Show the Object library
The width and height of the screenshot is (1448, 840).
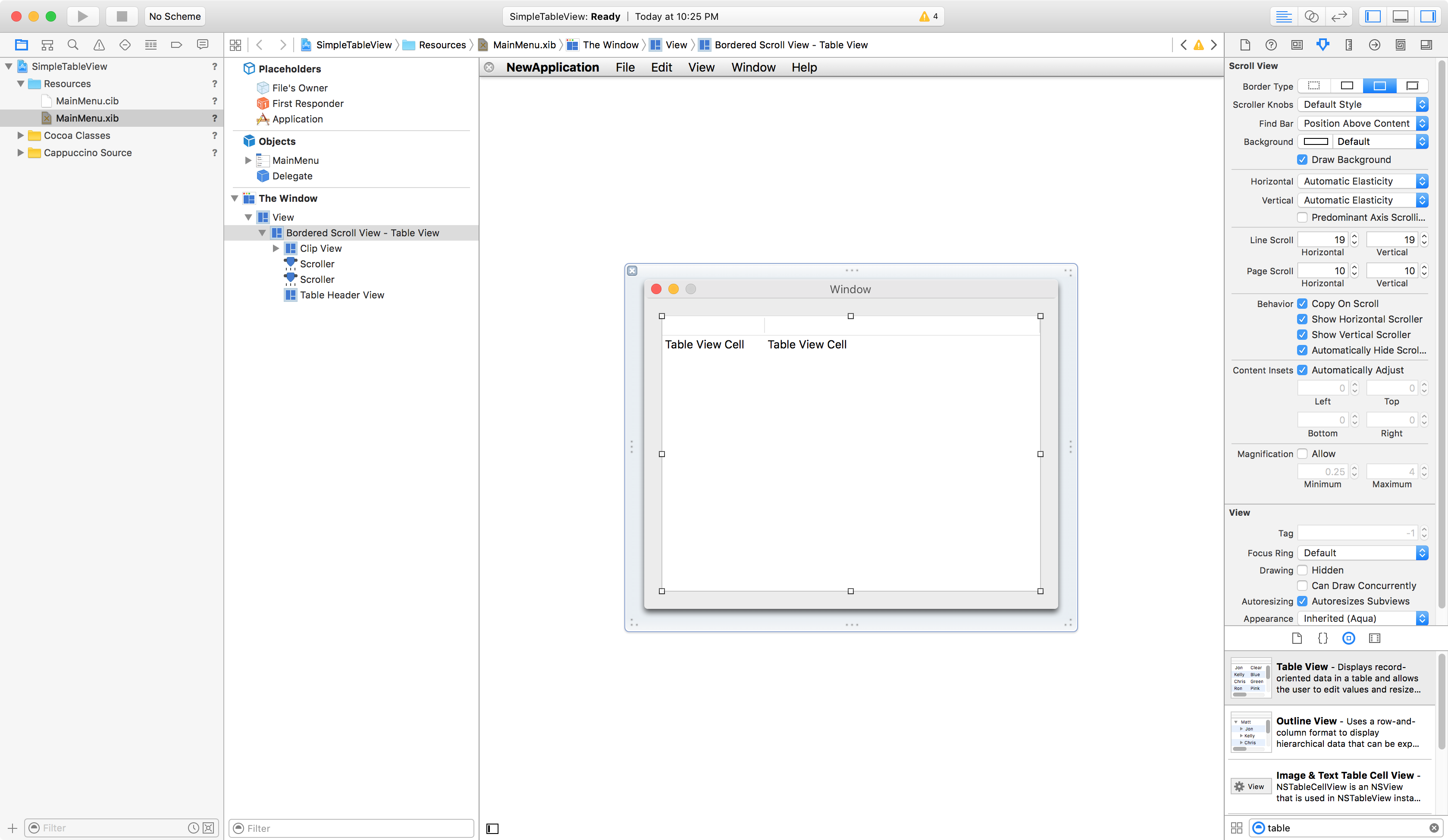(1348, 638)
